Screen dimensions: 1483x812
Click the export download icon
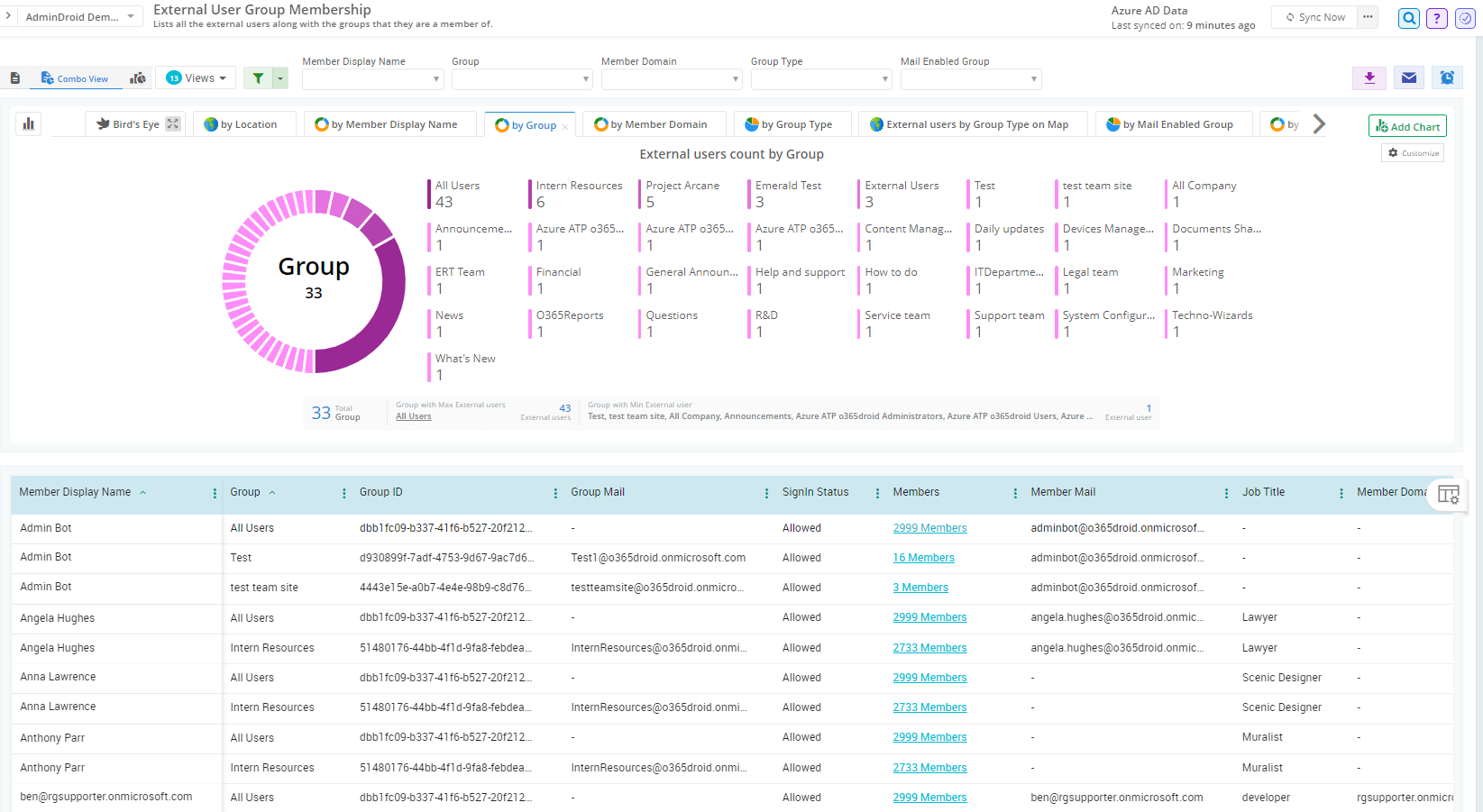click(1369, 78)
